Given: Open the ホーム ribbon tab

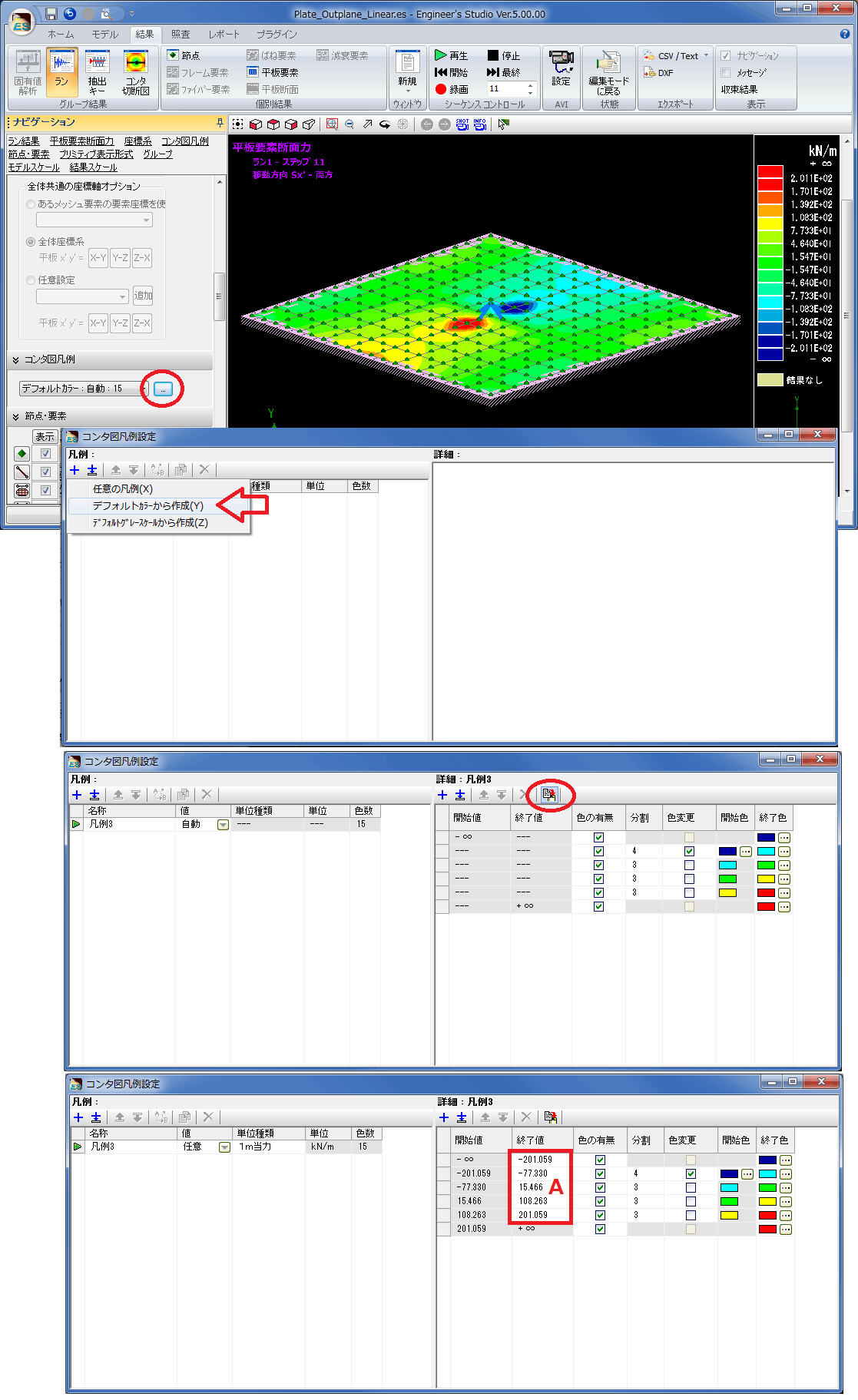Looking at the screenshot, I should [61, 35].
